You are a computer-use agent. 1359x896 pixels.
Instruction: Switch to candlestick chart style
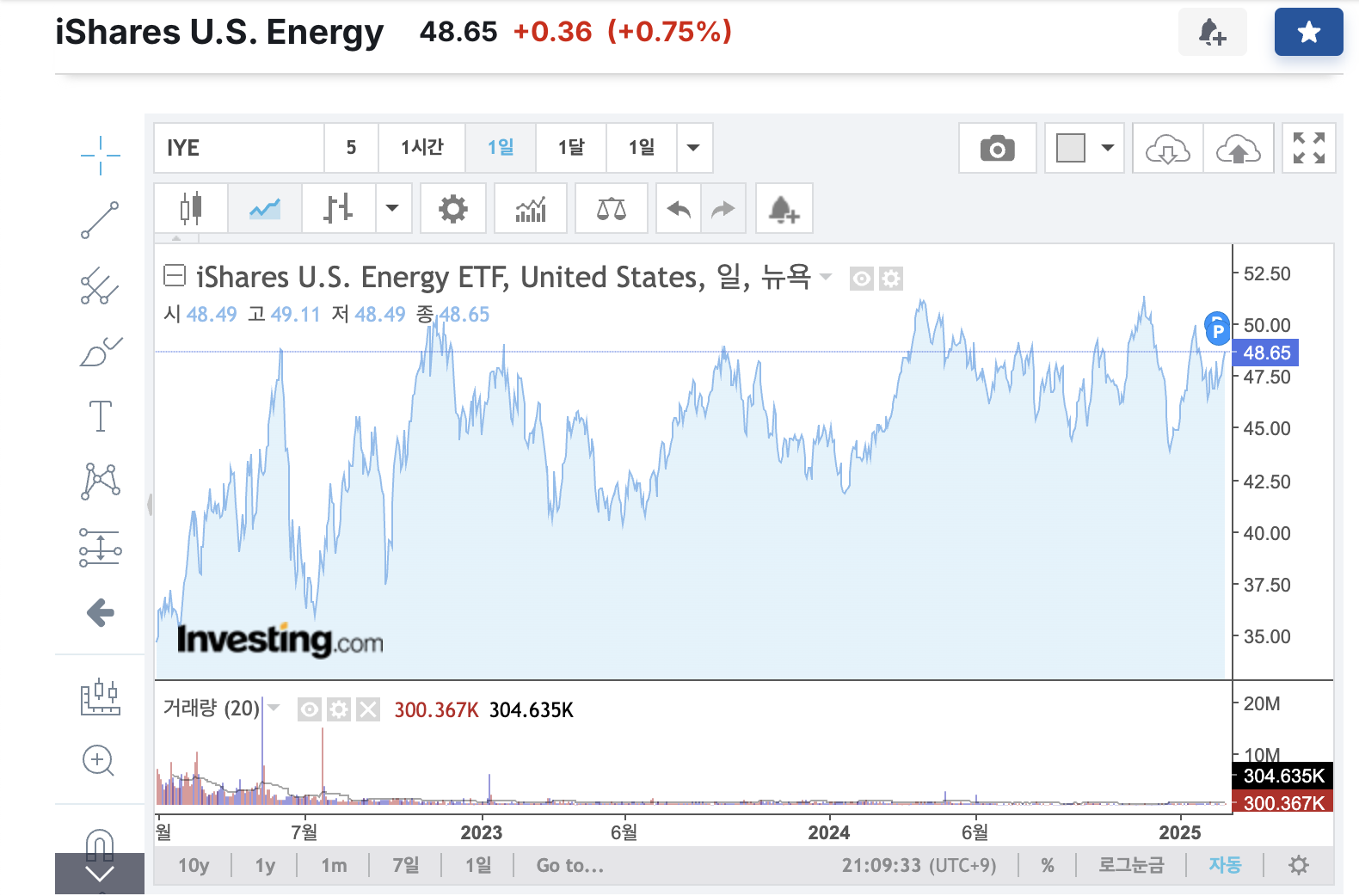(191, 208)
